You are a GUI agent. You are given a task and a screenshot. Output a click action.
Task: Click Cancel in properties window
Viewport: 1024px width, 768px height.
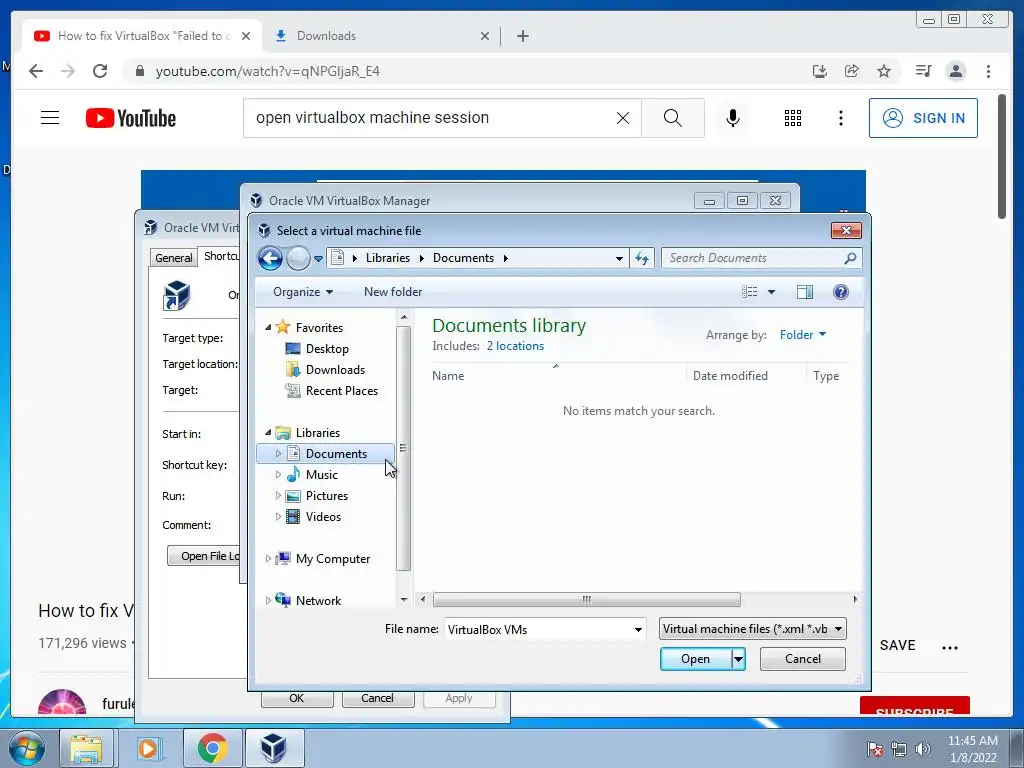(377, 698)
